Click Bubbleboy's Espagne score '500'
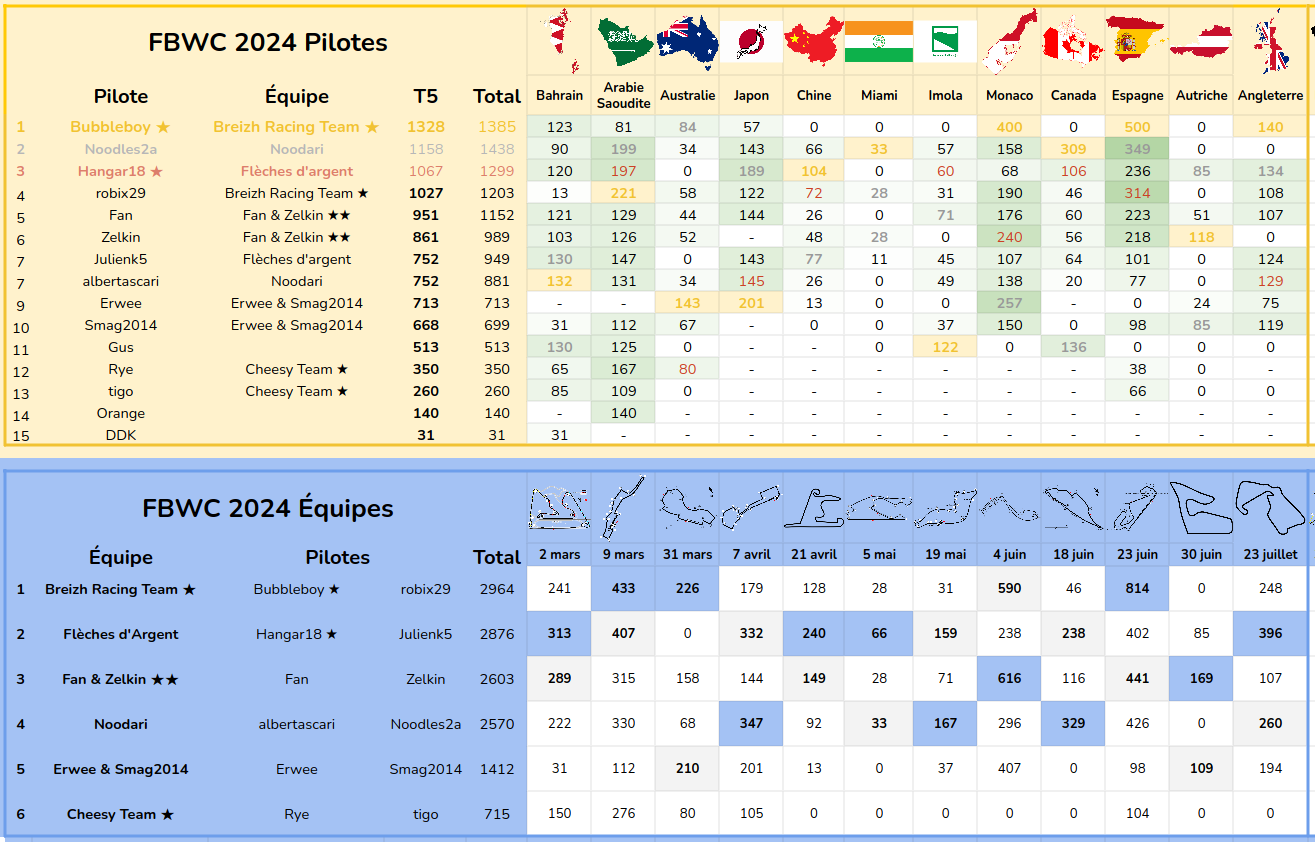This screenshot has height=842, width=1315. [1137, 127]
